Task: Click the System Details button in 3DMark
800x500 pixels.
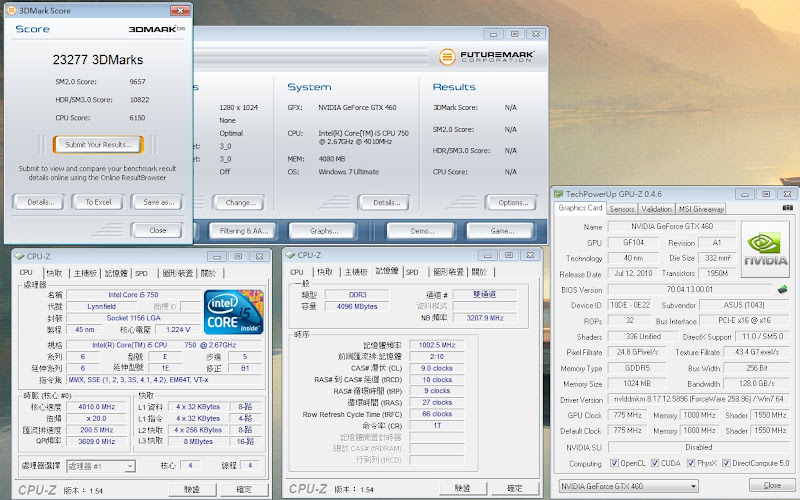Action: [x=384, y=203]
